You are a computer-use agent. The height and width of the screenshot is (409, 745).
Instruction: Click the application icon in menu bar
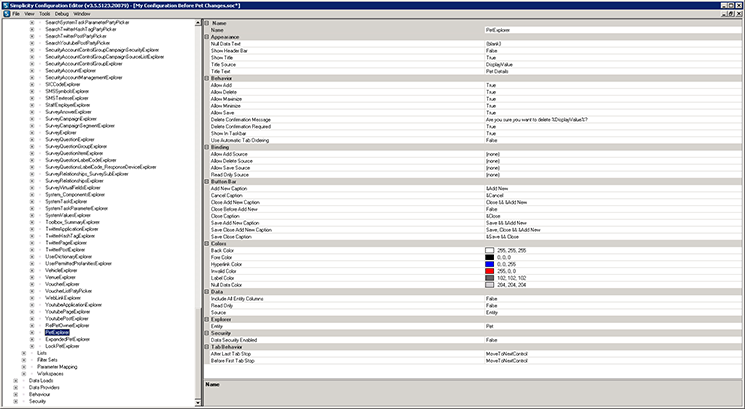[6, 14]
